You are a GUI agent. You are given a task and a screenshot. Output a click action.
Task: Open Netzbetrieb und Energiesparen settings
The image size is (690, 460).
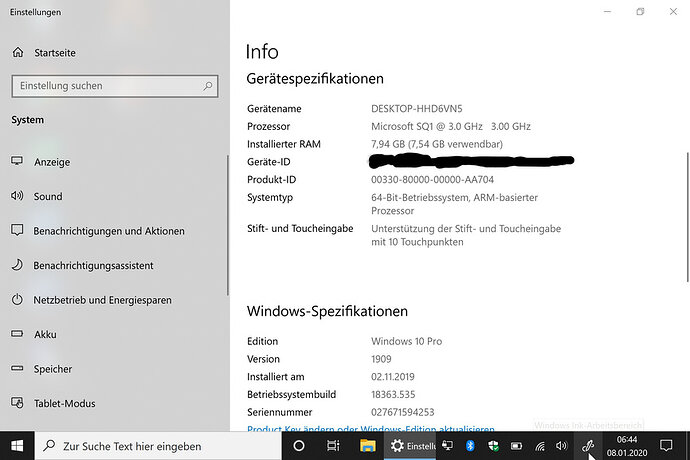(102, 300)
